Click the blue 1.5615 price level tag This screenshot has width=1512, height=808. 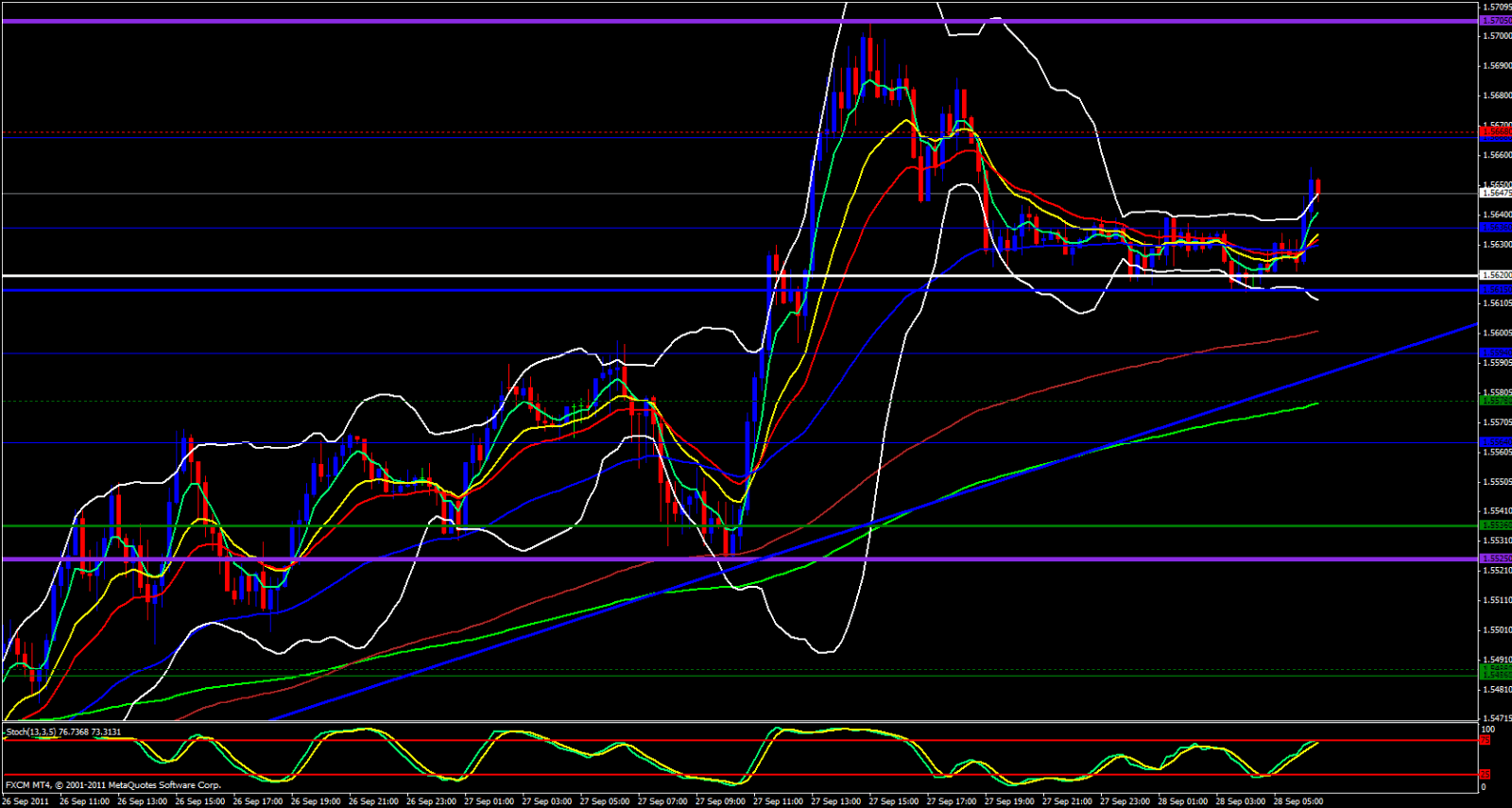[x=1494, y=290]
